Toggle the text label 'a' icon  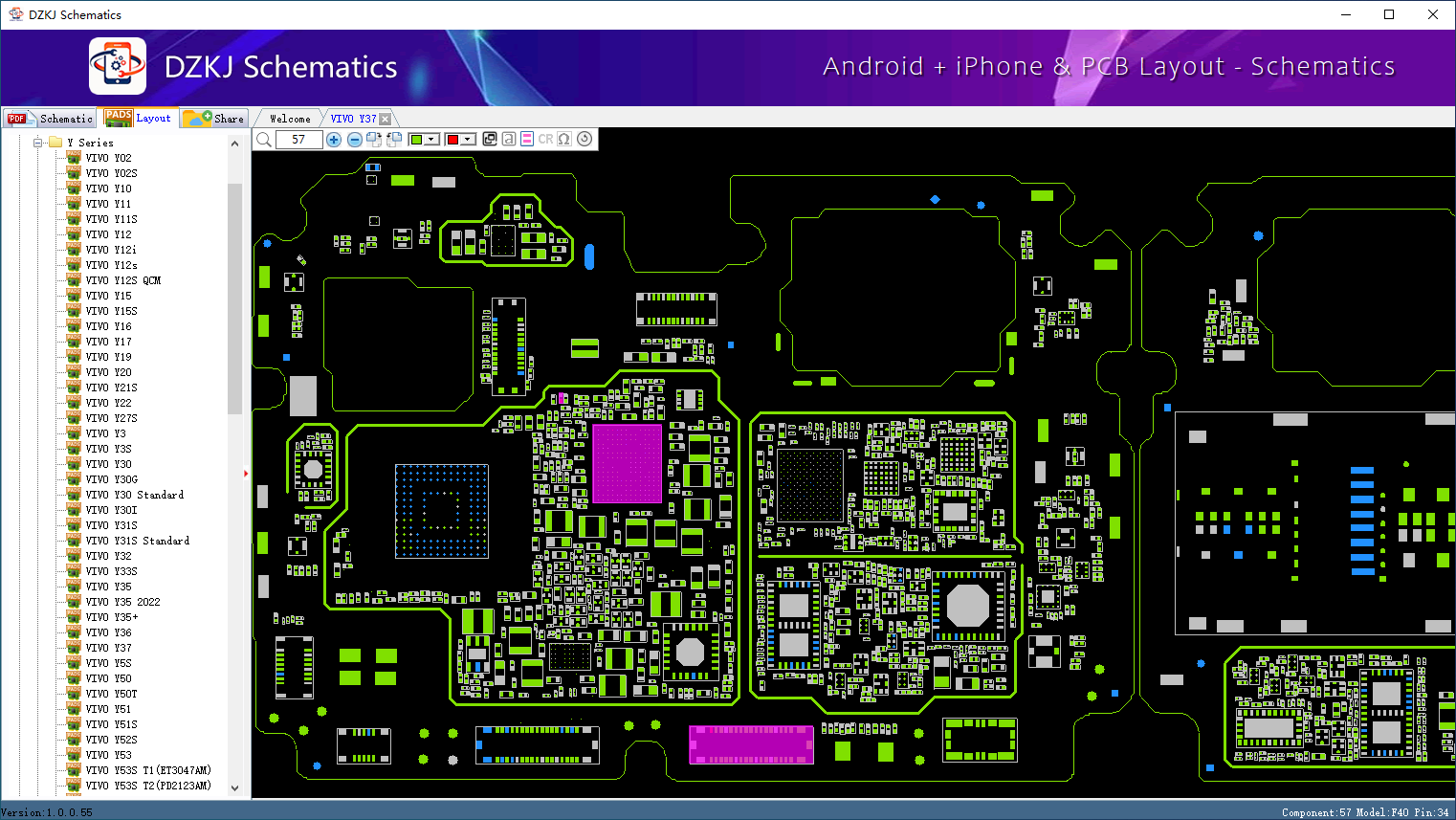click(509, 139)
